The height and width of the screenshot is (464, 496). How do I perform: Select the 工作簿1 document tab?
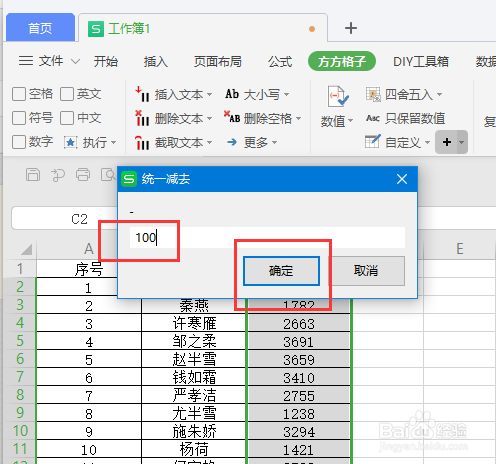(203, 28)
